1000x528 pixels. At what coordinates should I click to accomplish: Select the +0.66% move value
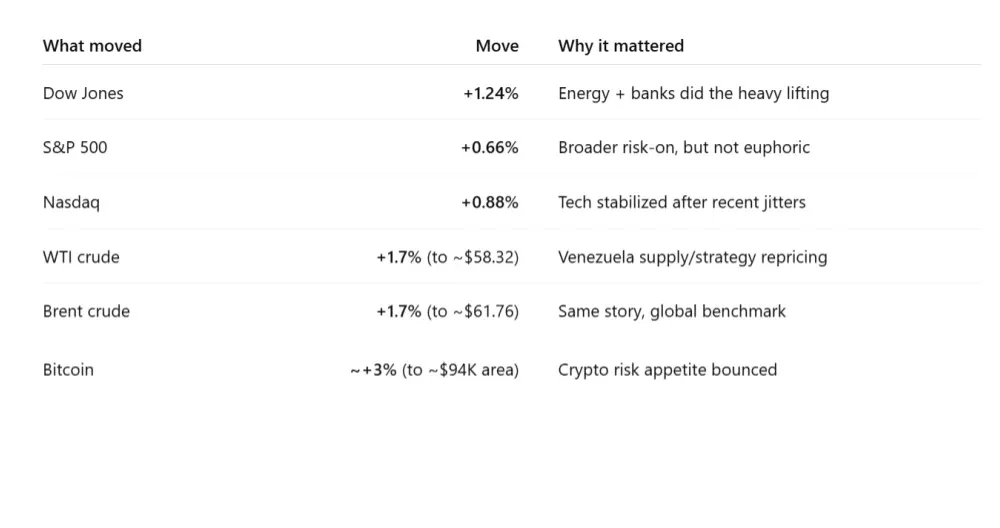489,148
